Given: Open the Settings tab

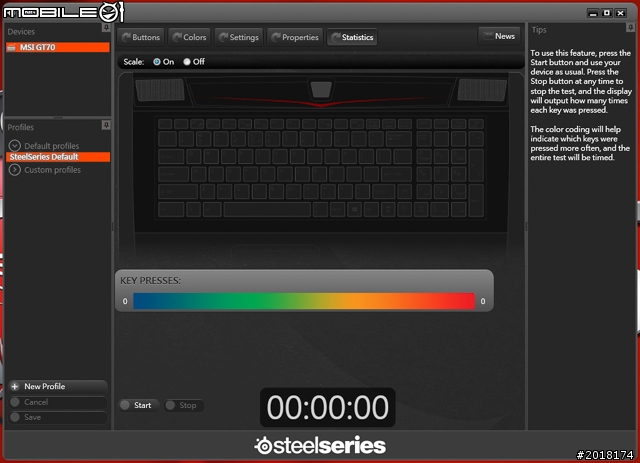Looking at the screenshot, I should tap(239, 37).
